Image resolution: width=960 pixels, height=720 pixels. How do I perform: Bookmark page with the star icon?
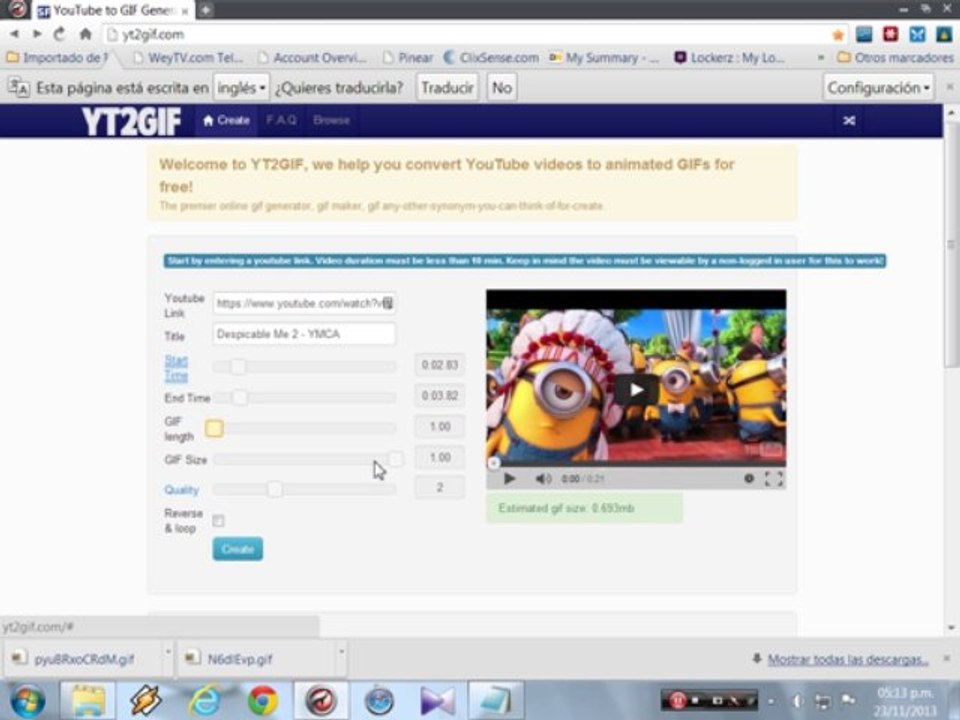pos(838,35)
